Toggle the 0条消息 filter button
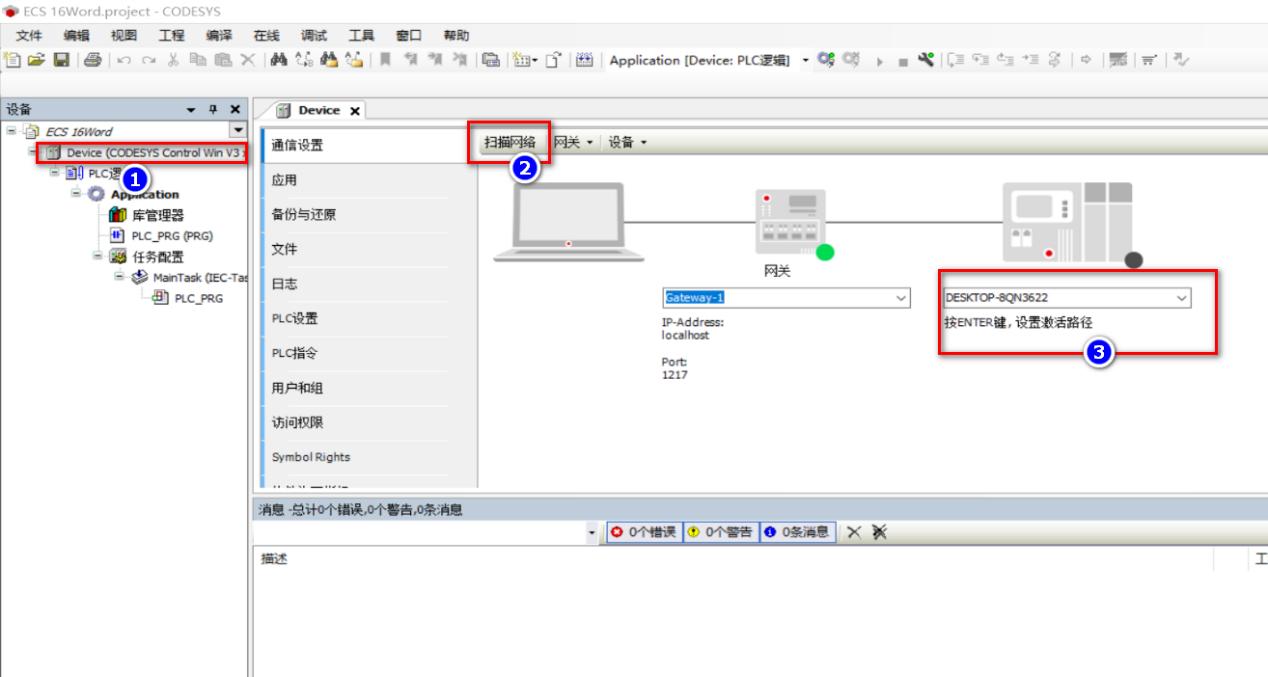This screenshot has height=677, width=1268. (797, 532)
